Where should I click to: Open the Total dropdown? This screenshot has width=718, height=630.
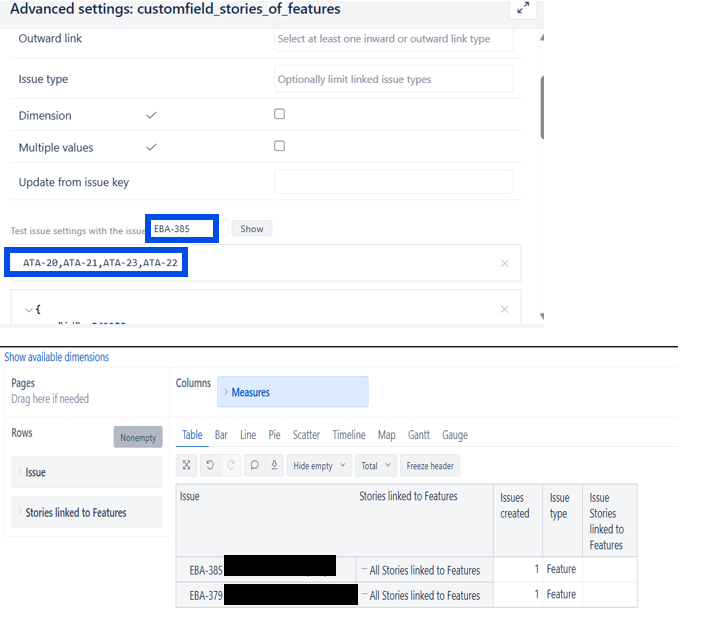(x=375, y=466)
